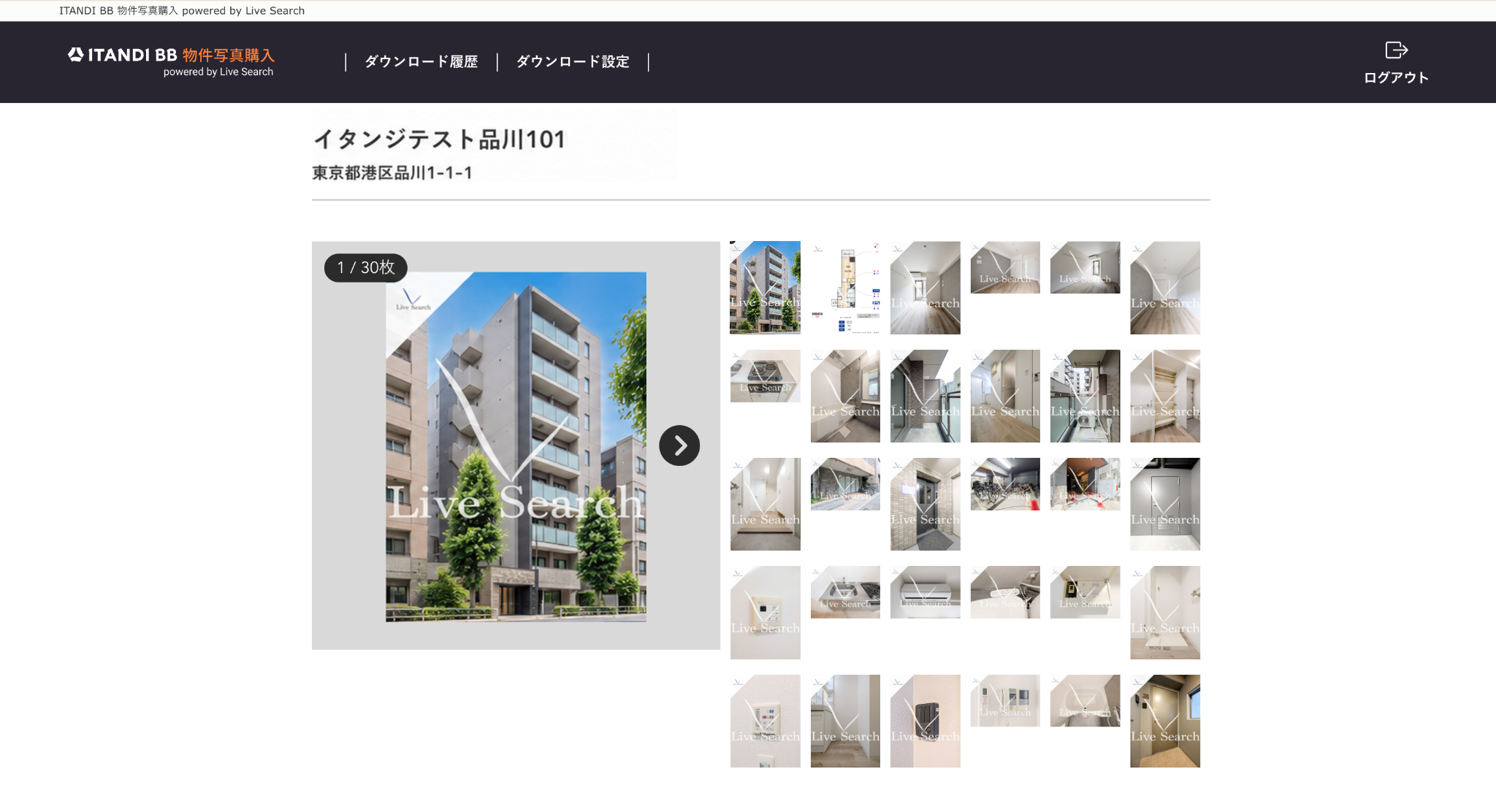Select the balcony with washer thumbnail

1085,396
